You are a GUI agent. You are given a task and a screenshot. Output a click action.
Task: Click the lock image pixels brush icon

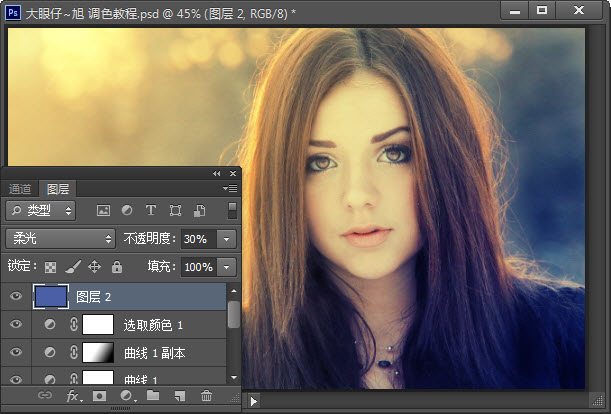[x=72, y=267]
